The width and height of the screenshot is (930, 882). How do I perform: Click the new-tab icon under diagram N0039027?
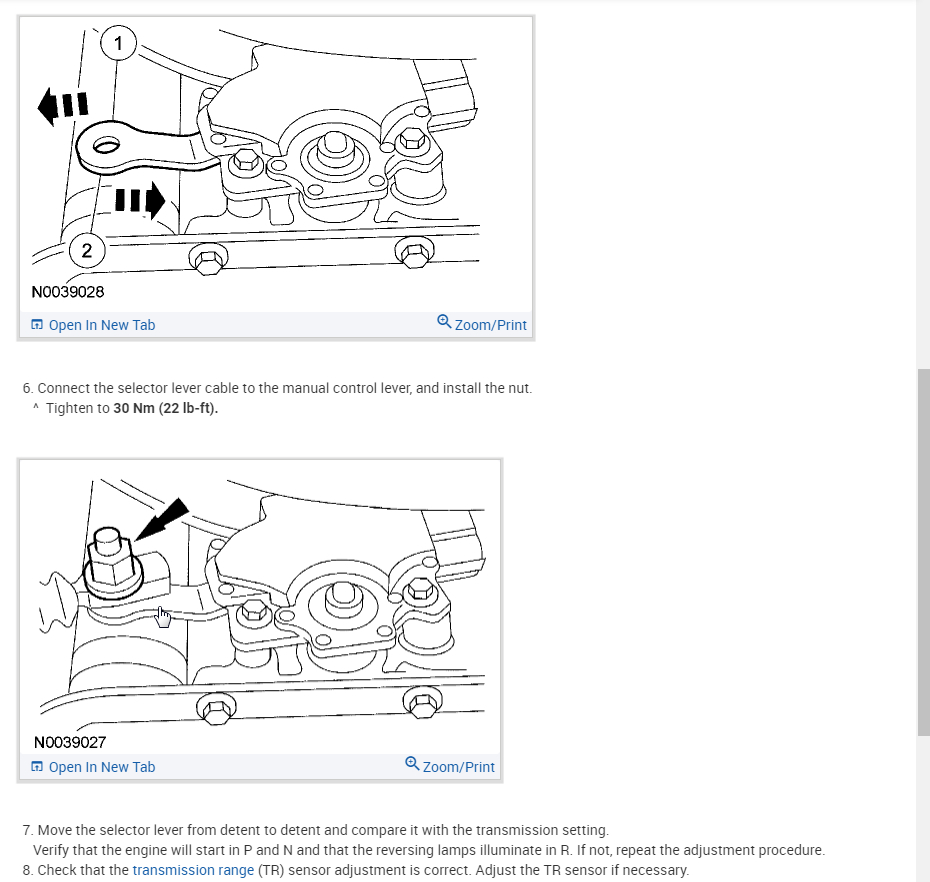37,766
